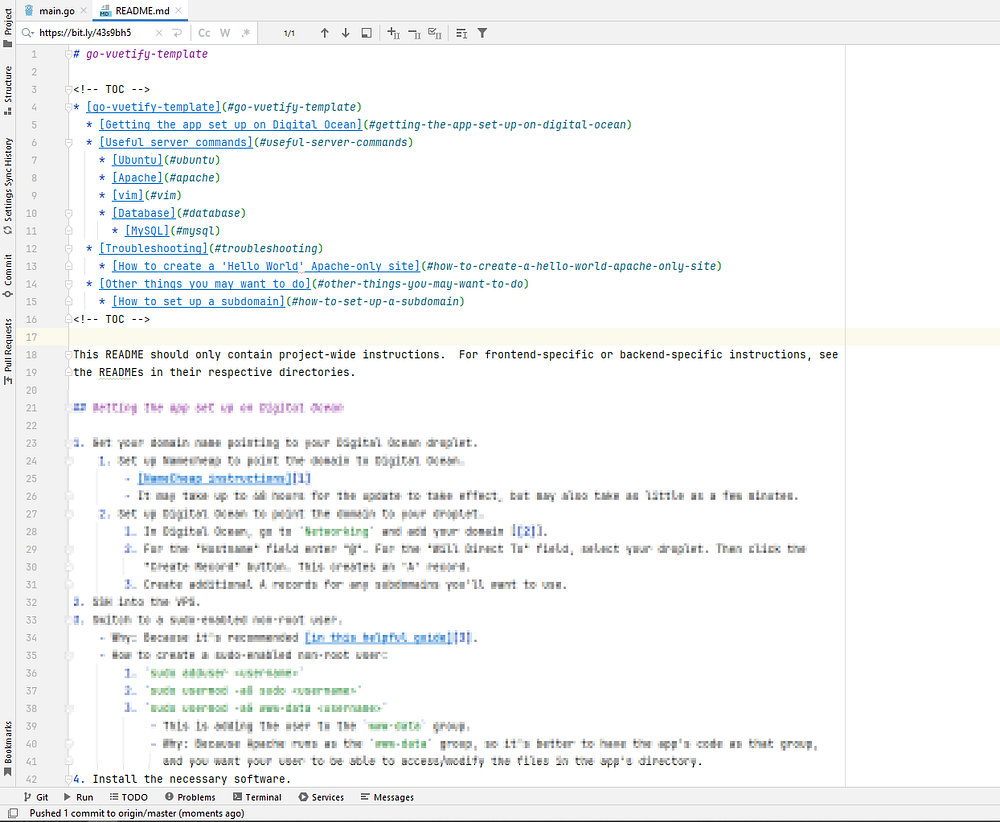Close the main.go editor tab
1000x822 pixels.
[84, 11]
